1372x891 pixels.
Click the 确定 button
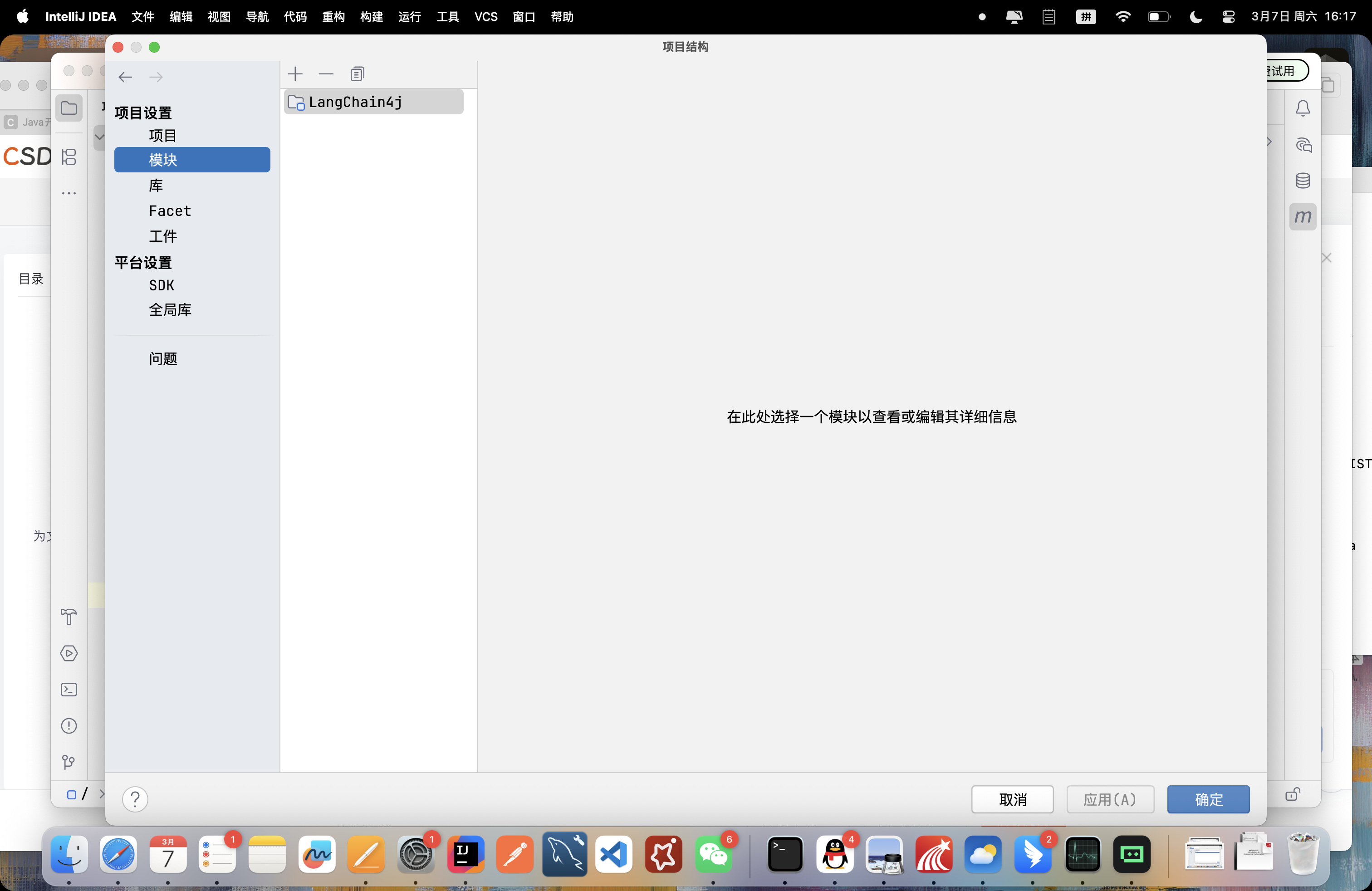[1208, 799]
